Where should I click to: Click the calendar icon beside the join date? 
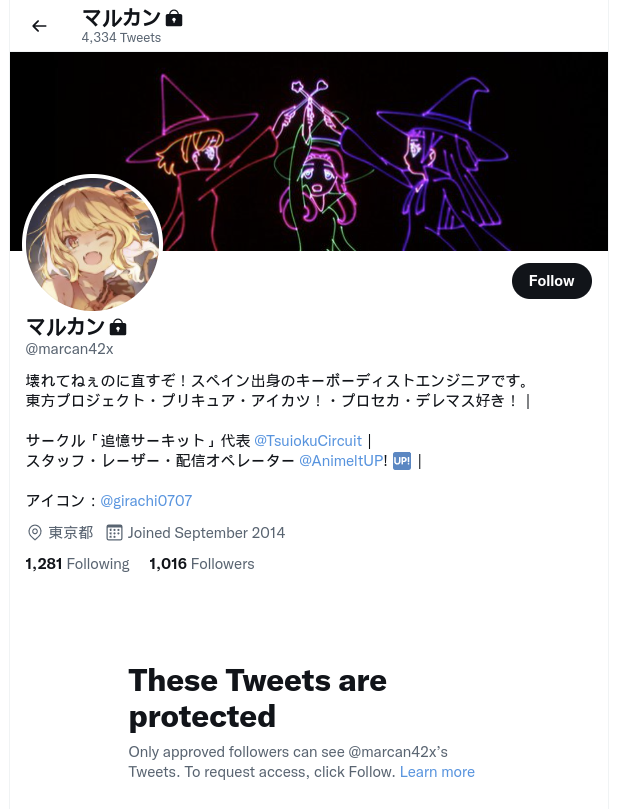tap(114, 532)
